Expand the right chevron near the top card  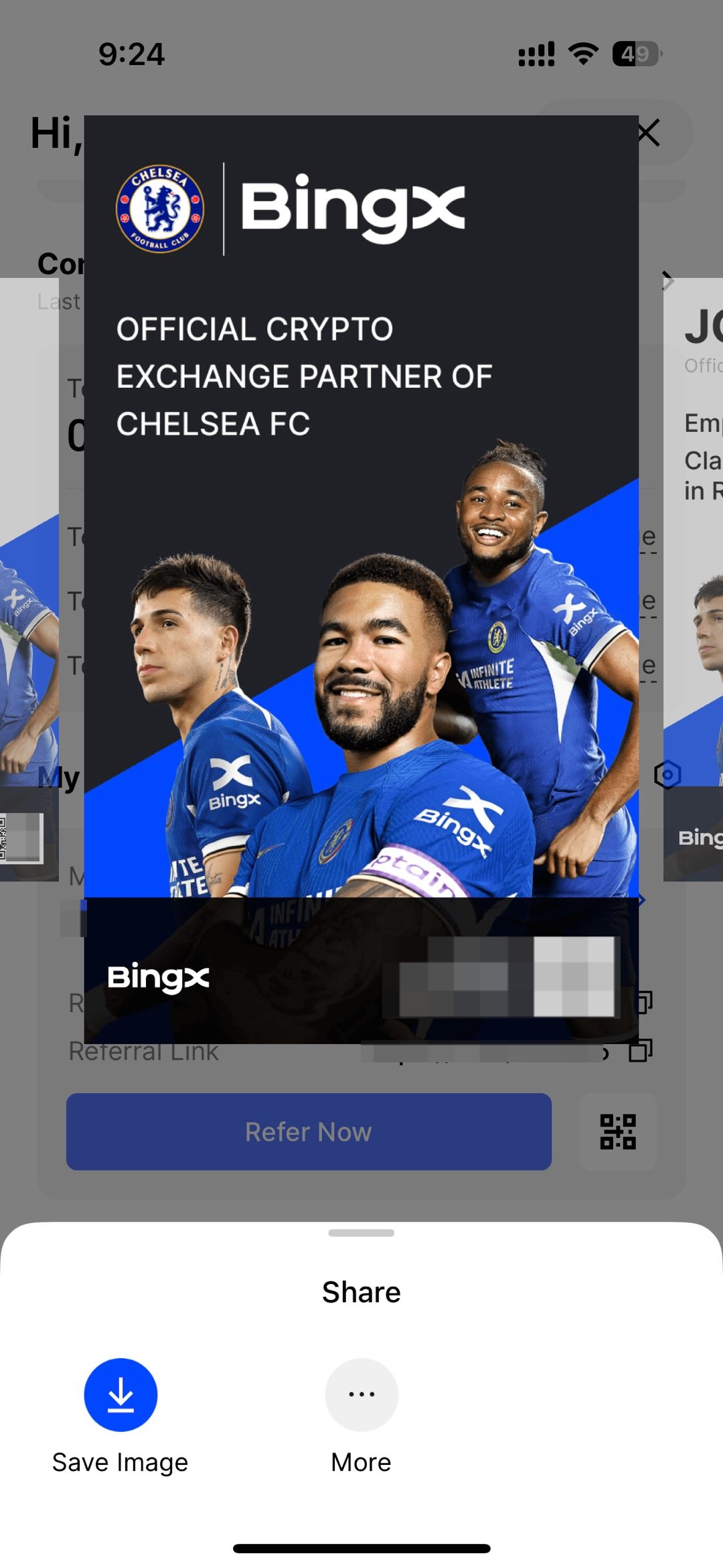(x=667, y=281)
